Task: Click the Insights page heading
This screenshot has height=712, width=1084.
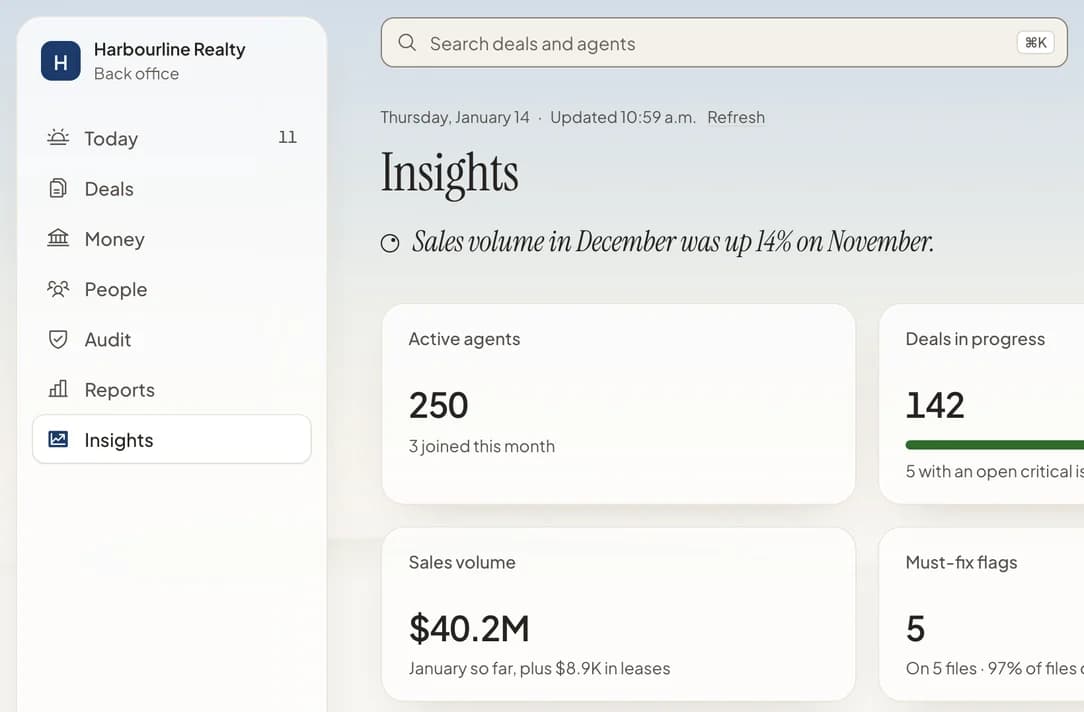Action: click(449, 173)
